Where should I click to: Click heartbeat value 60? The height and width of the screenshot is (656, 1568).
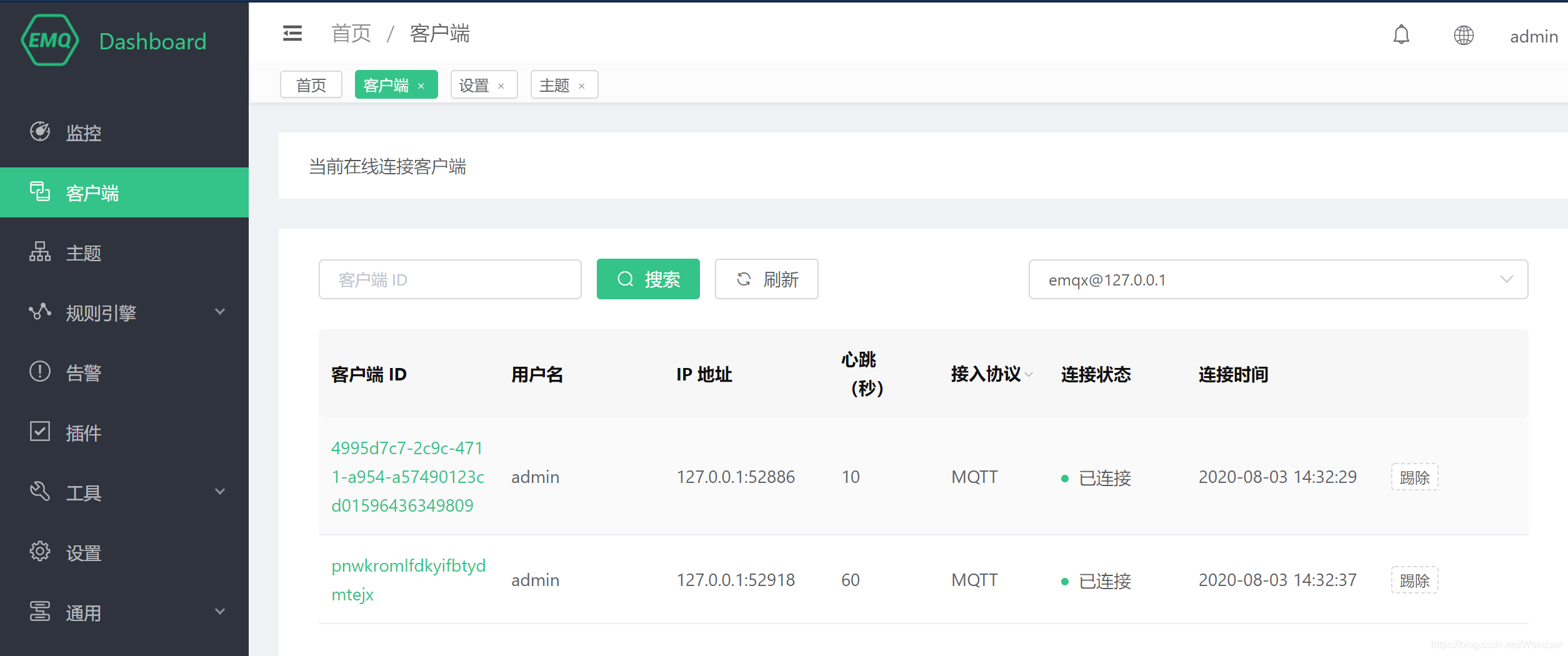[851, 580]
